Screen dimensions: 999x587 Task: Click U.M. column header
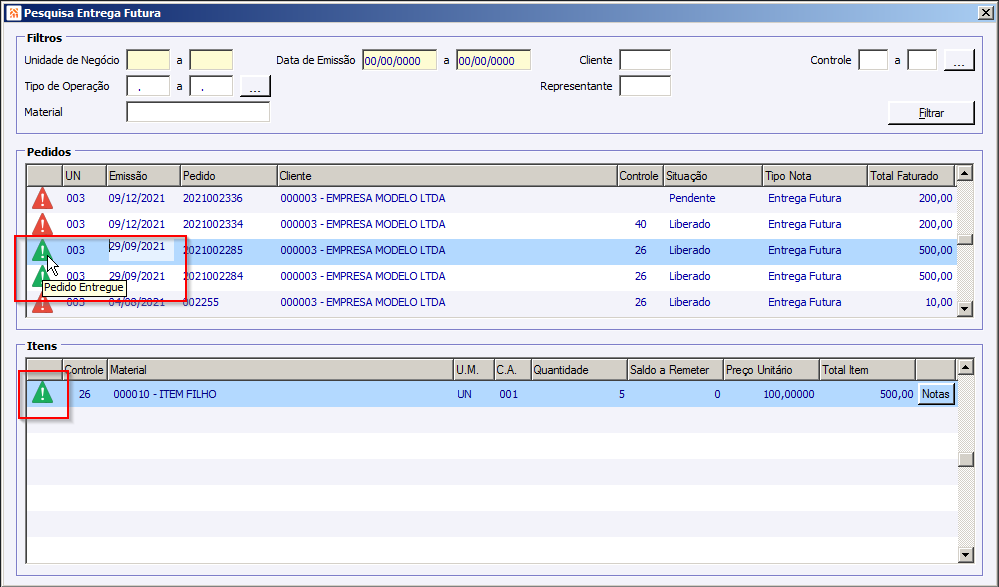(473, 370)
